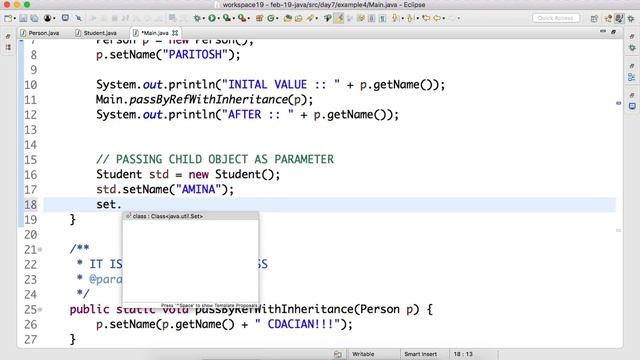Expand the Run configurations dropdown arrow
640x360 pixels.
[x=219, y=18]
